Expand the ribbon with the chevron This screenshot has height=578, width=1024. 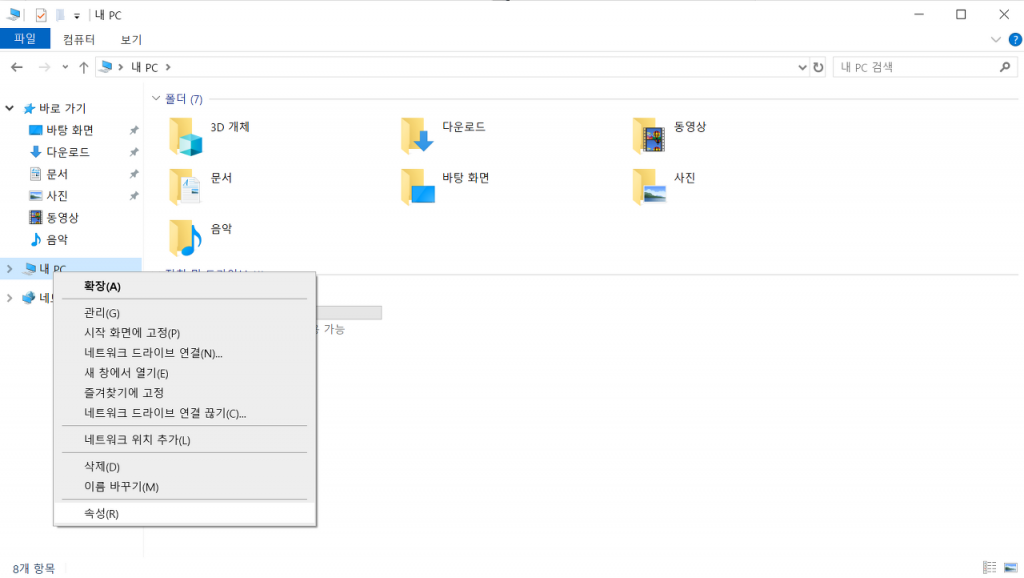[x=996, y=40]
